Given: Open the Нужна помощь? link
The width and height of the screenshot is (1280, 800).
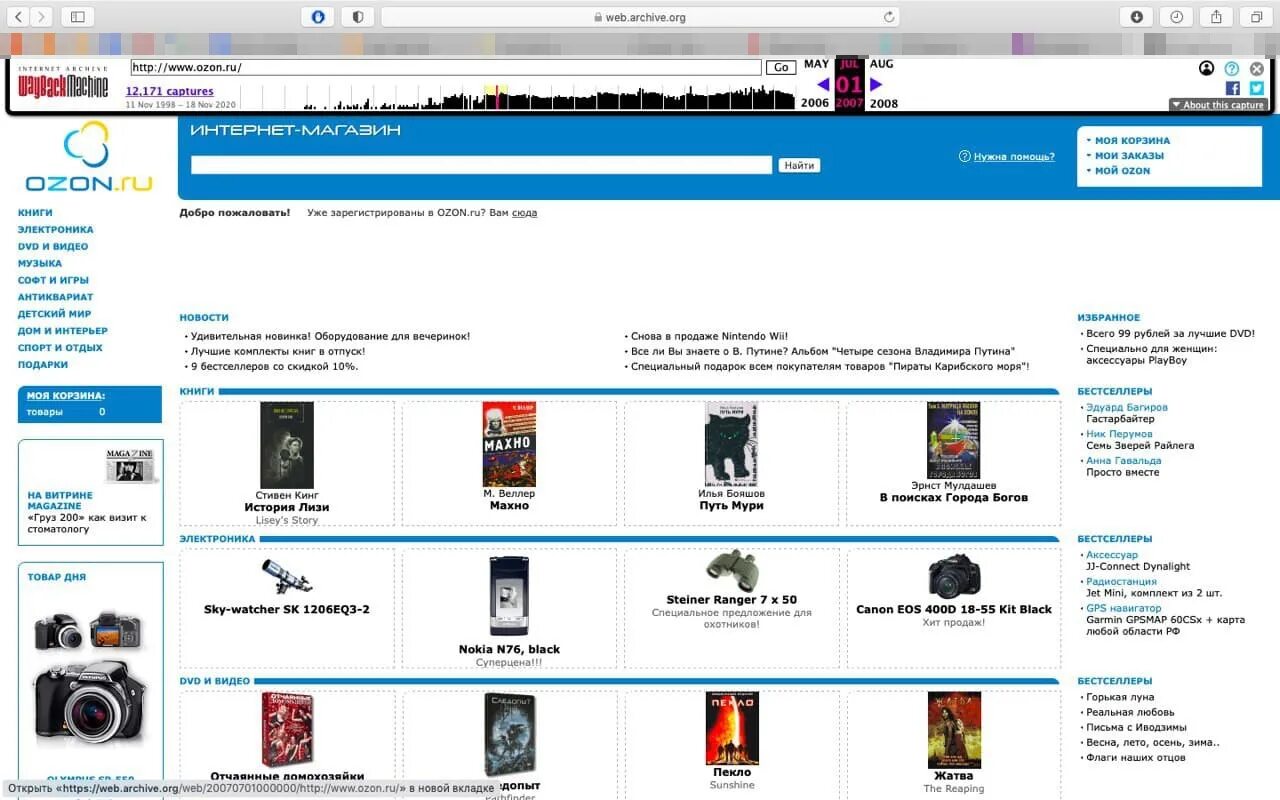Looking at the screenshot, I should point(1014,156).
